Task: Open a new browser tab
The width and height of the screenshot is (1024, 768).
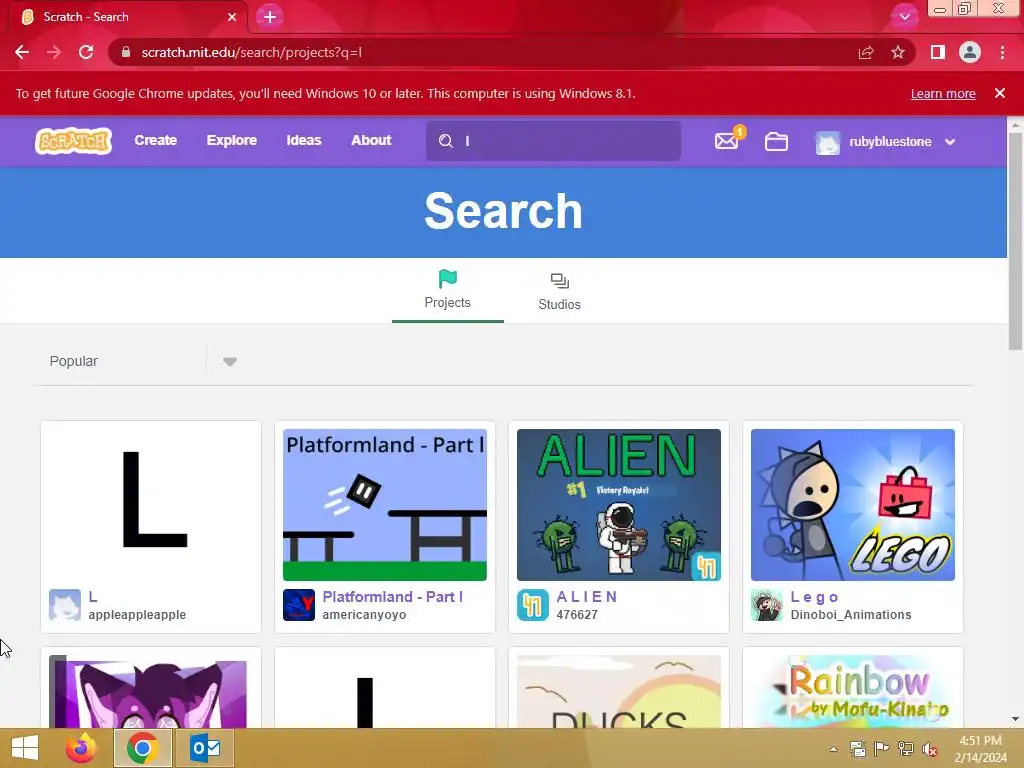Action: tap(270, 17)
